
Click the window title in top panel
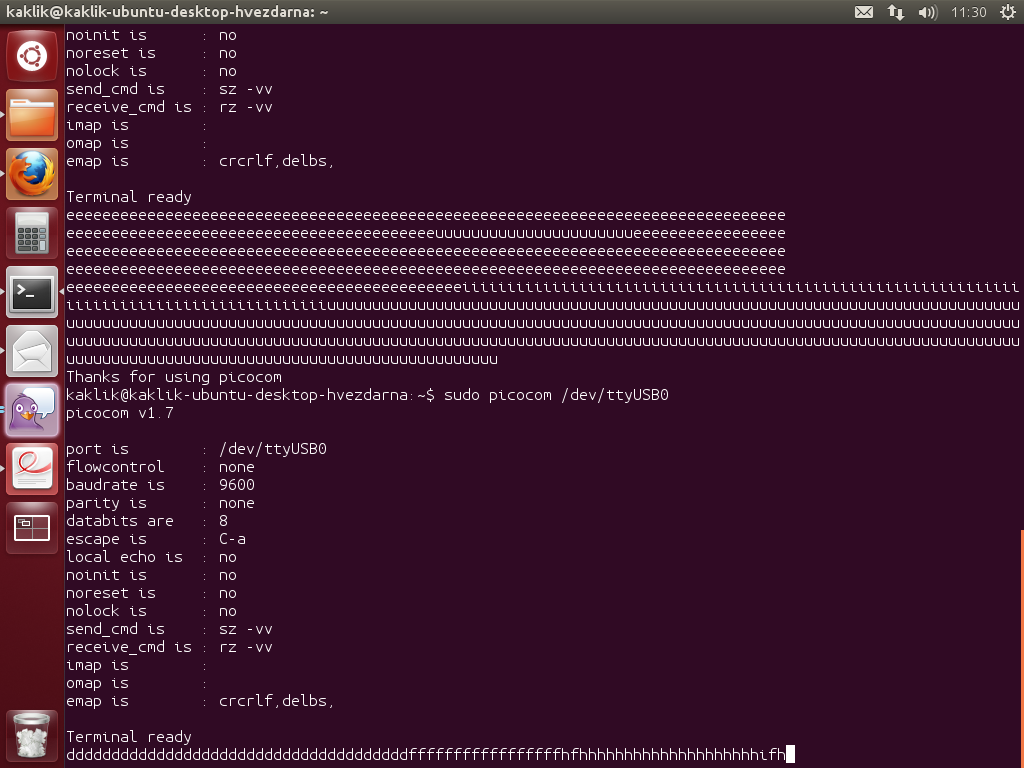click(168, 12)
